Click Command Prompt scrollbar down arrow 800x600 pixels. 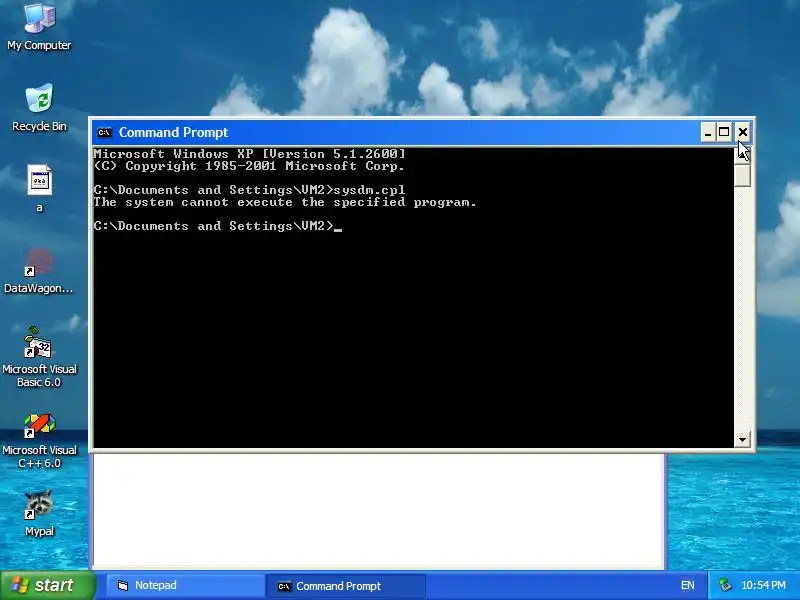[x=742, y=439]
